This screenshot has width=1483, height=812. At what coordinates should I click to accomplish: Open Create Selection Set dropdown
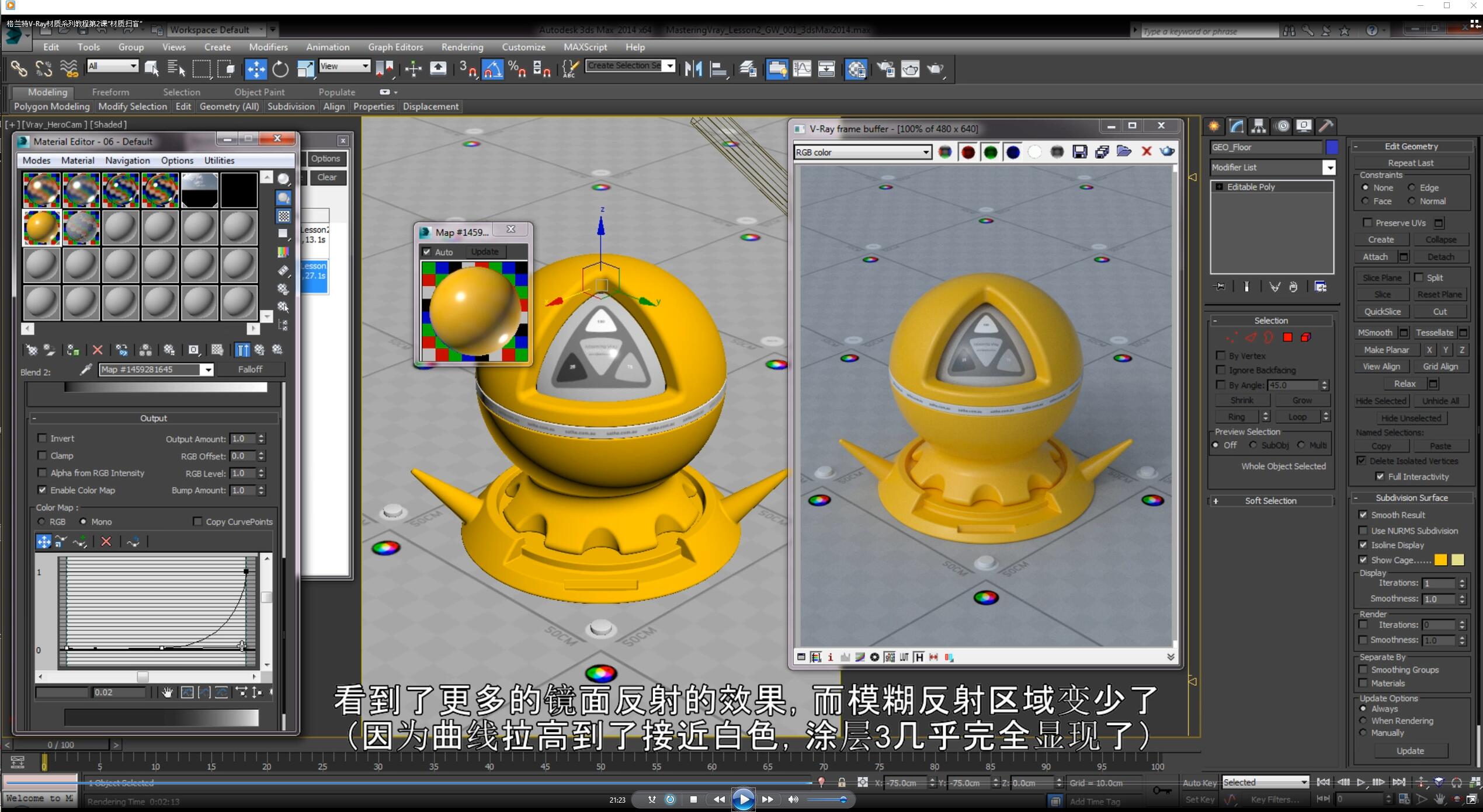click(x=671, y=66)
